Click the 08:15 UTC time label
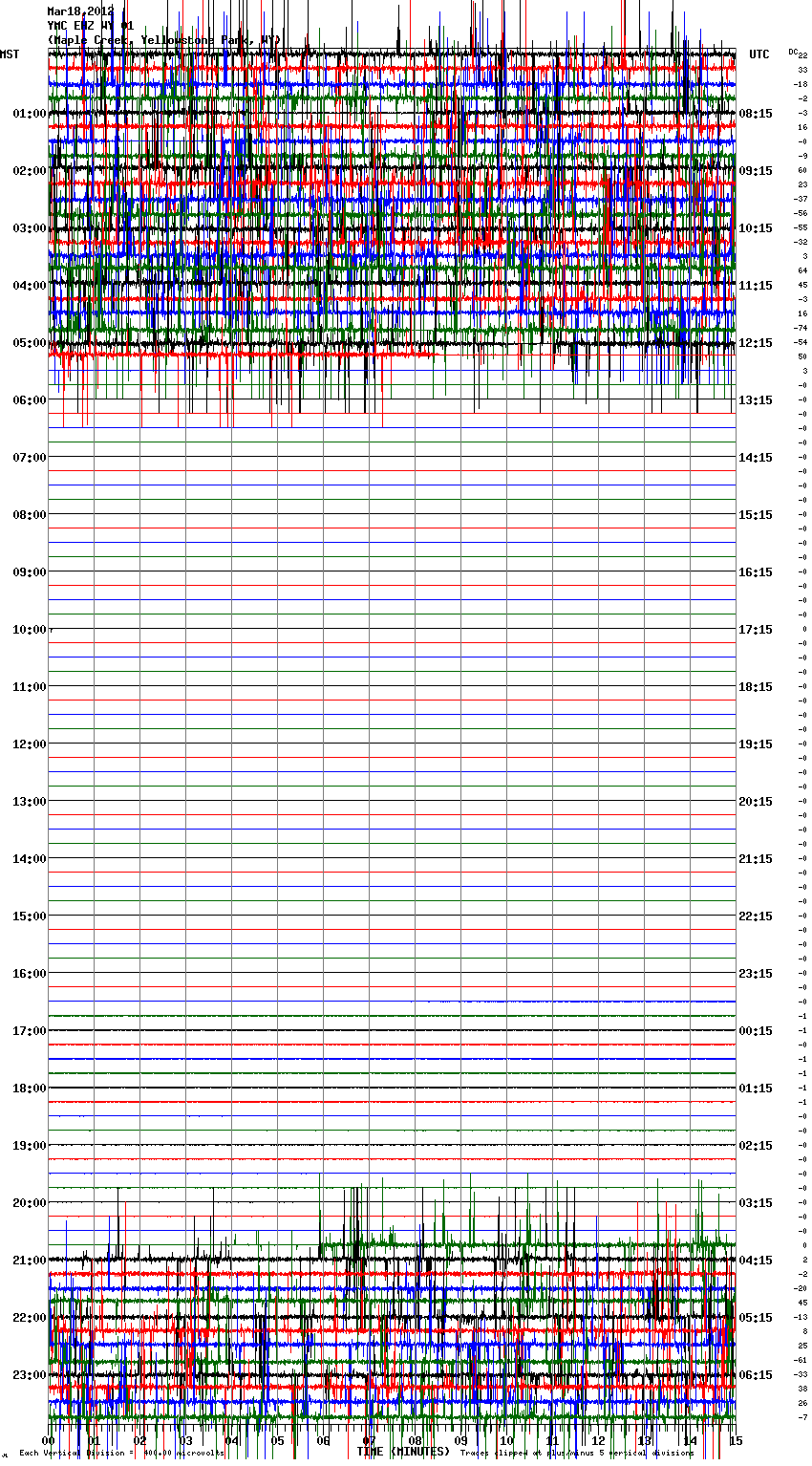The height and width of the screenshot is (1466, 812). click(756, 114)
